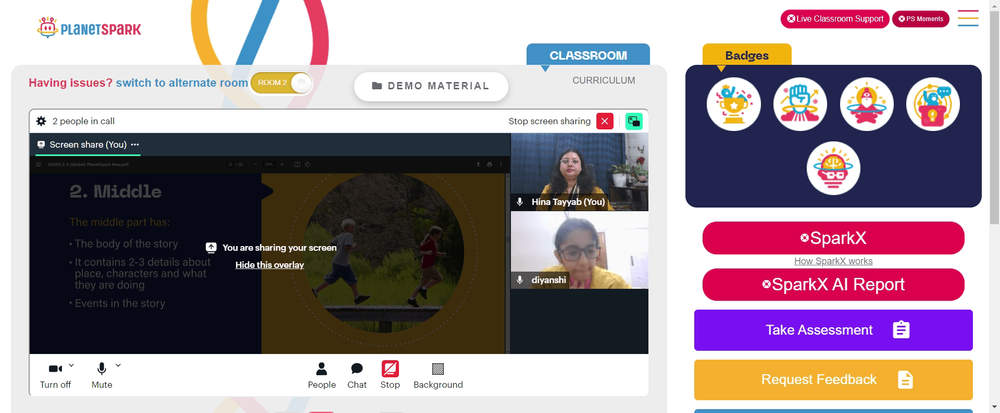The height and width of the screenshot is (413, 1000).
Task: Open the call settings gear icon
Action: (41, 121)
